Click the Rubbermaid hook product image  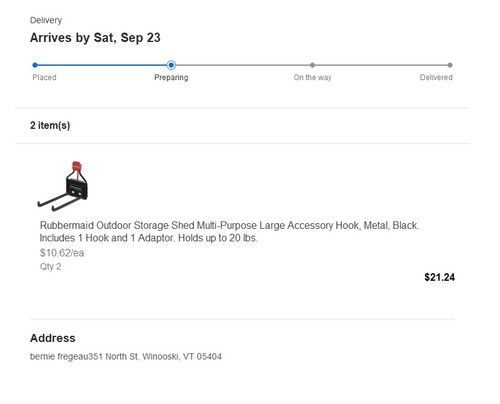coord(63,186)
